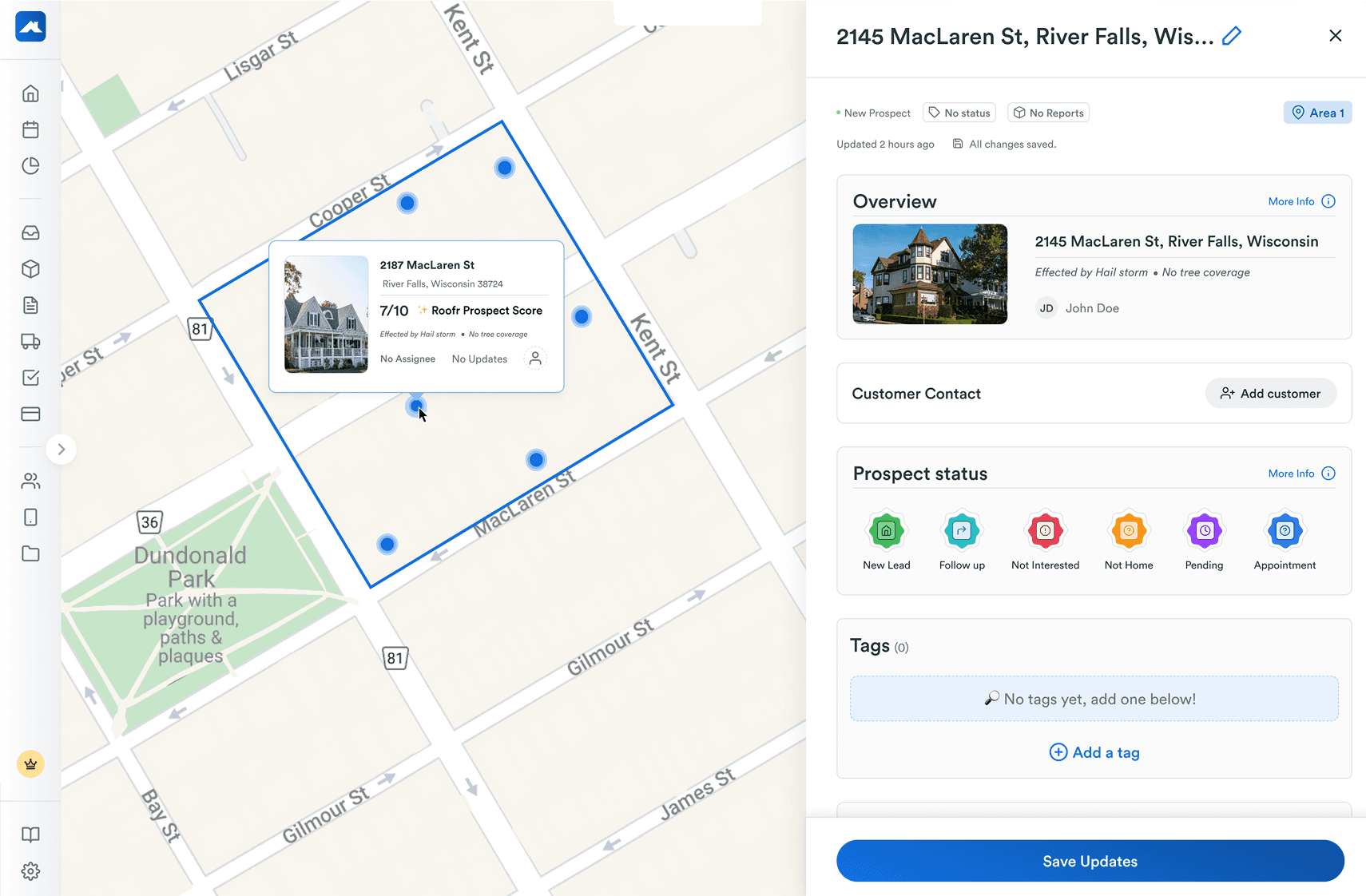Viewport: 1366px width, 896px height.
Task: Click map pin near Cooper St label
Action: (x=407, y=203)
